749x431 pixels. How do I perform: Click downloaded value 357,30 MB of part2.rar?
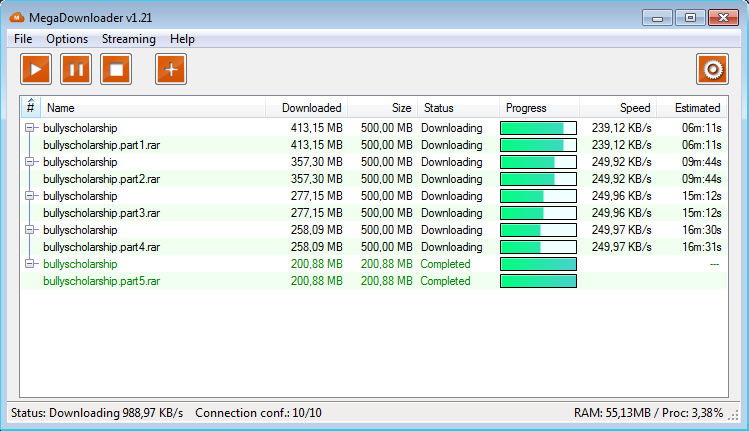pos(316,179)
